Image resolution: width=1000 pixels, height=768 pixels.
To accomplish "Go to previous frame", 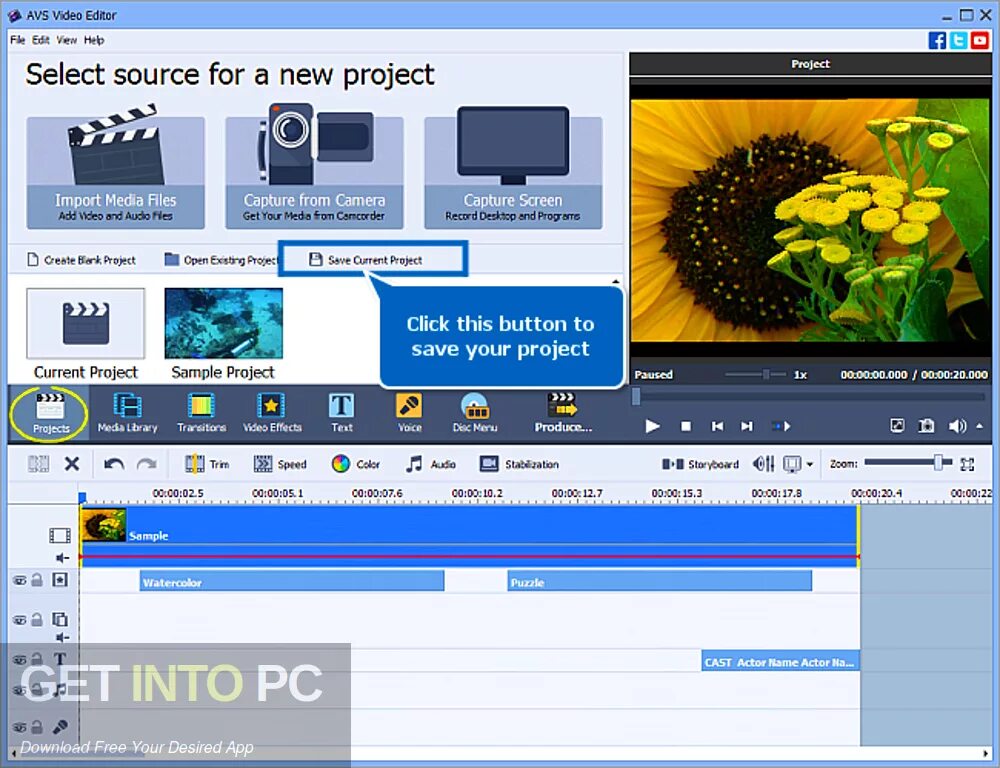I will (717, 426).
